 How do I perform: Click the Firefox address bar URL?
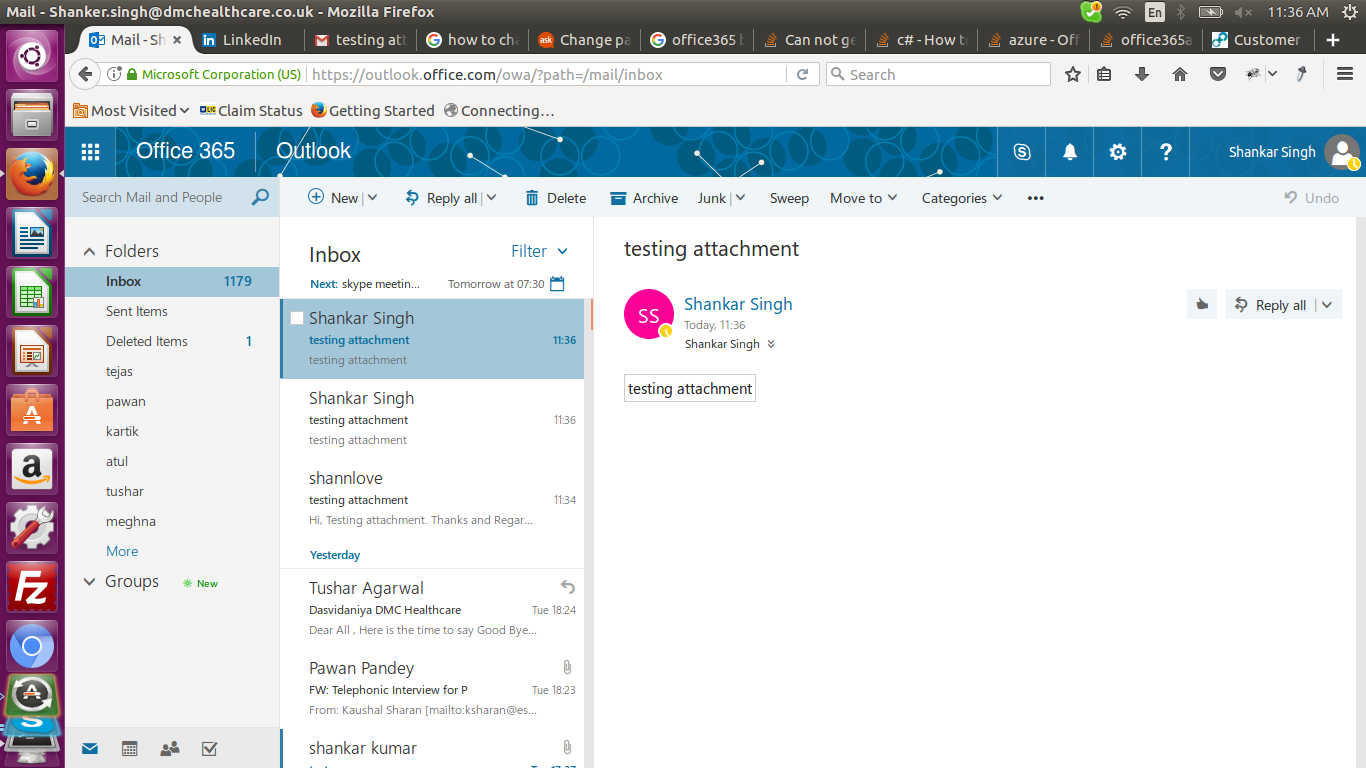pyautogui.click(x=487, y=74)
